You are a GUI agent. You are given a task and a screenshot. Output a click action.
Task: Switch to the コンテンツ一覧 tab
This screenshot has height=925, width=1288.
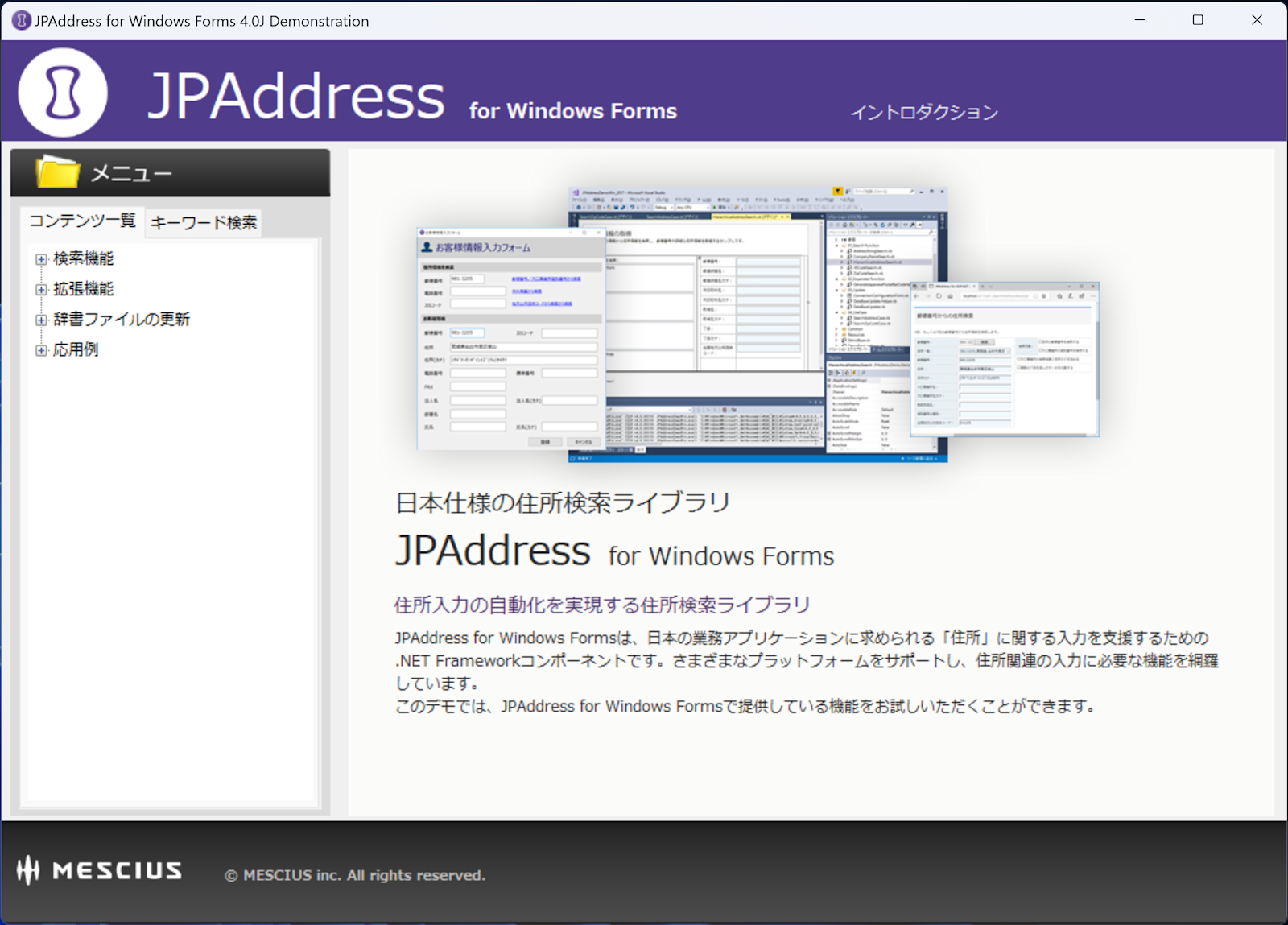[82, 221]
